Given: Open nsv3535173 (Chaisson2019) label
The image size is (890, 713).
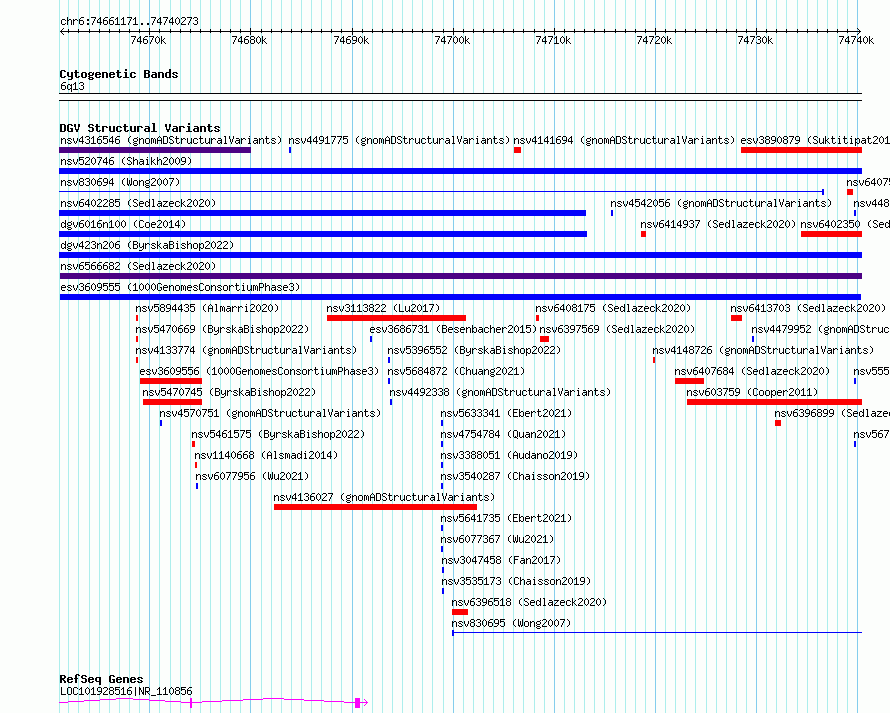Looking at the screenshot, I should pos(517,581).
